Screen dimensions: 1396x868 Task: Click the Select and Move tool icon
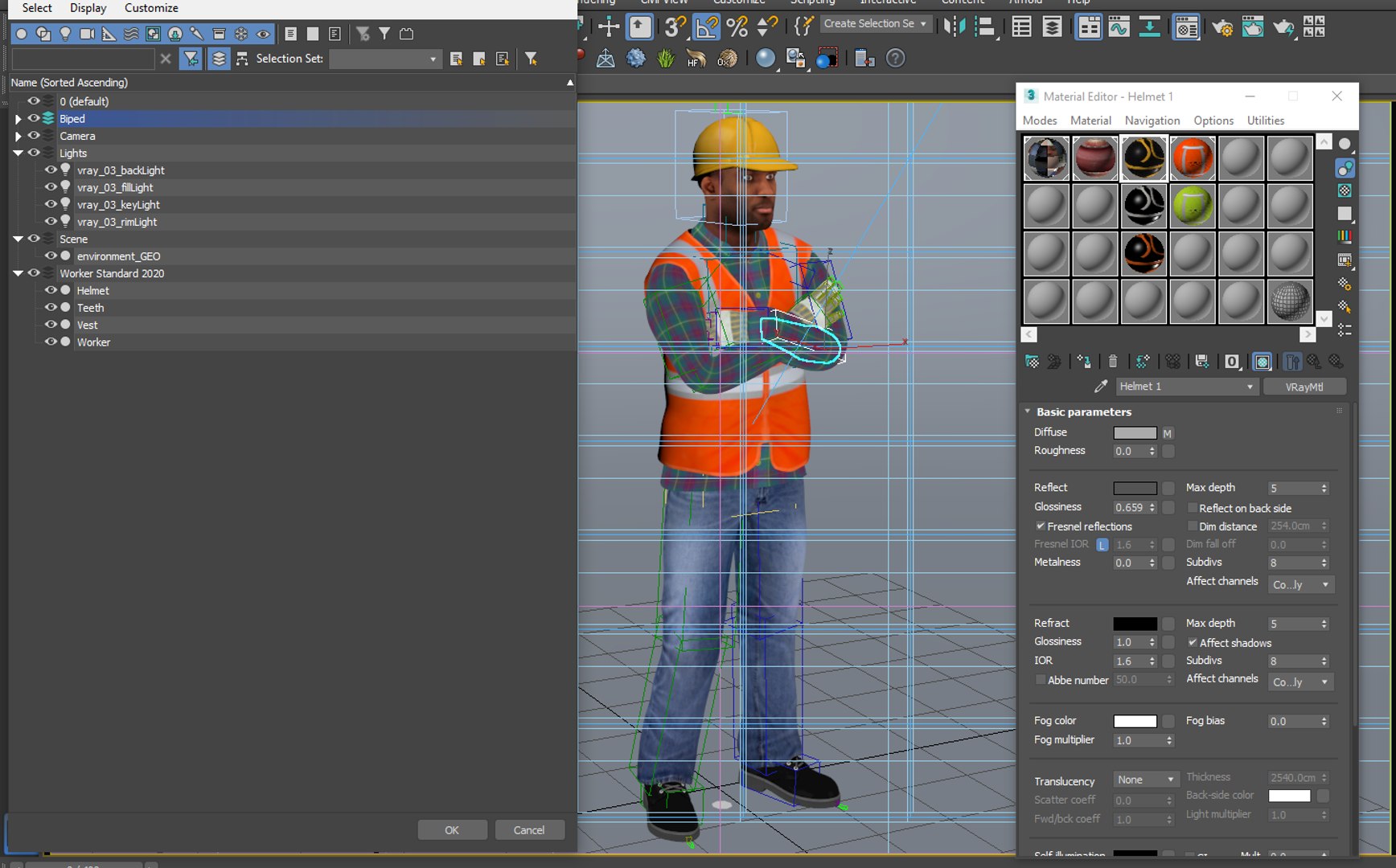click(609, 27)
